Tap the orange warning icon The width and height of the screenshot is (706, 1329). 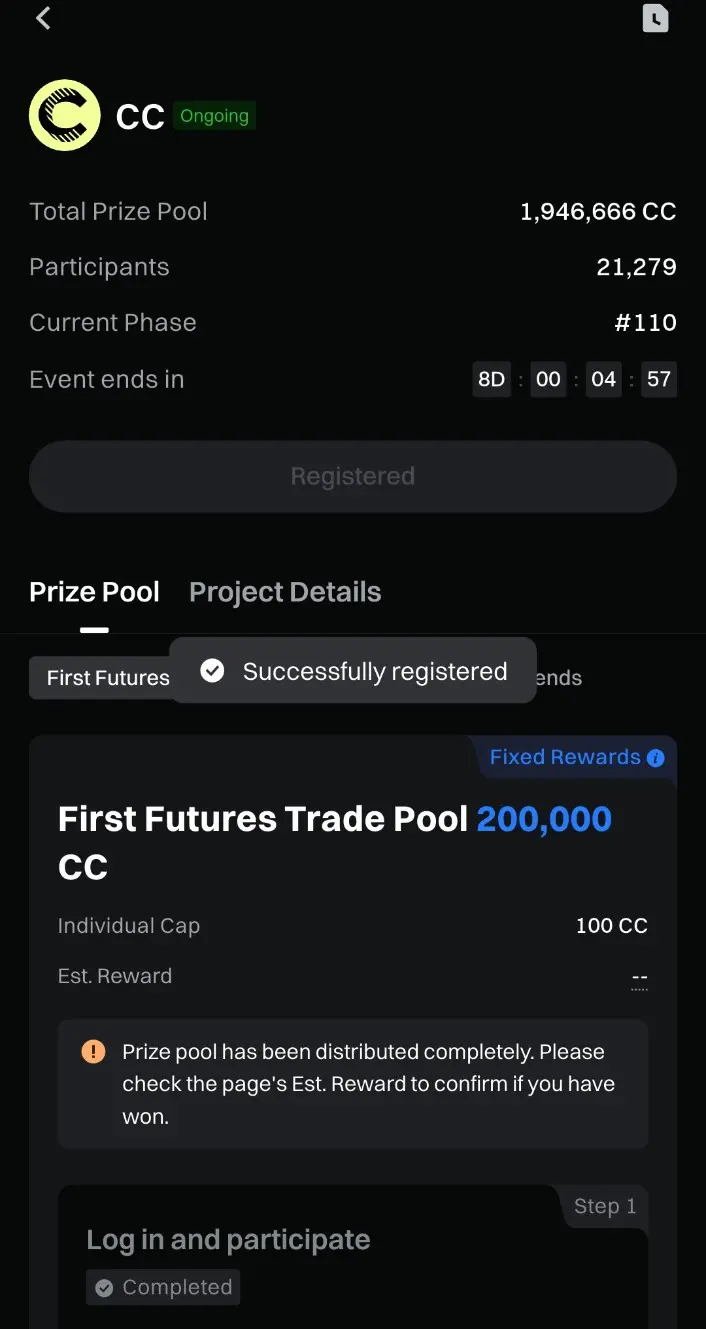[x=93, y=1051]
